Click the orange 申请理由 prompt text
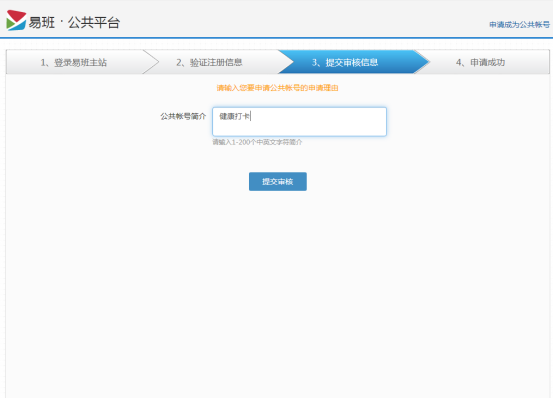This screenshot has width=554, height=398. 277,88
